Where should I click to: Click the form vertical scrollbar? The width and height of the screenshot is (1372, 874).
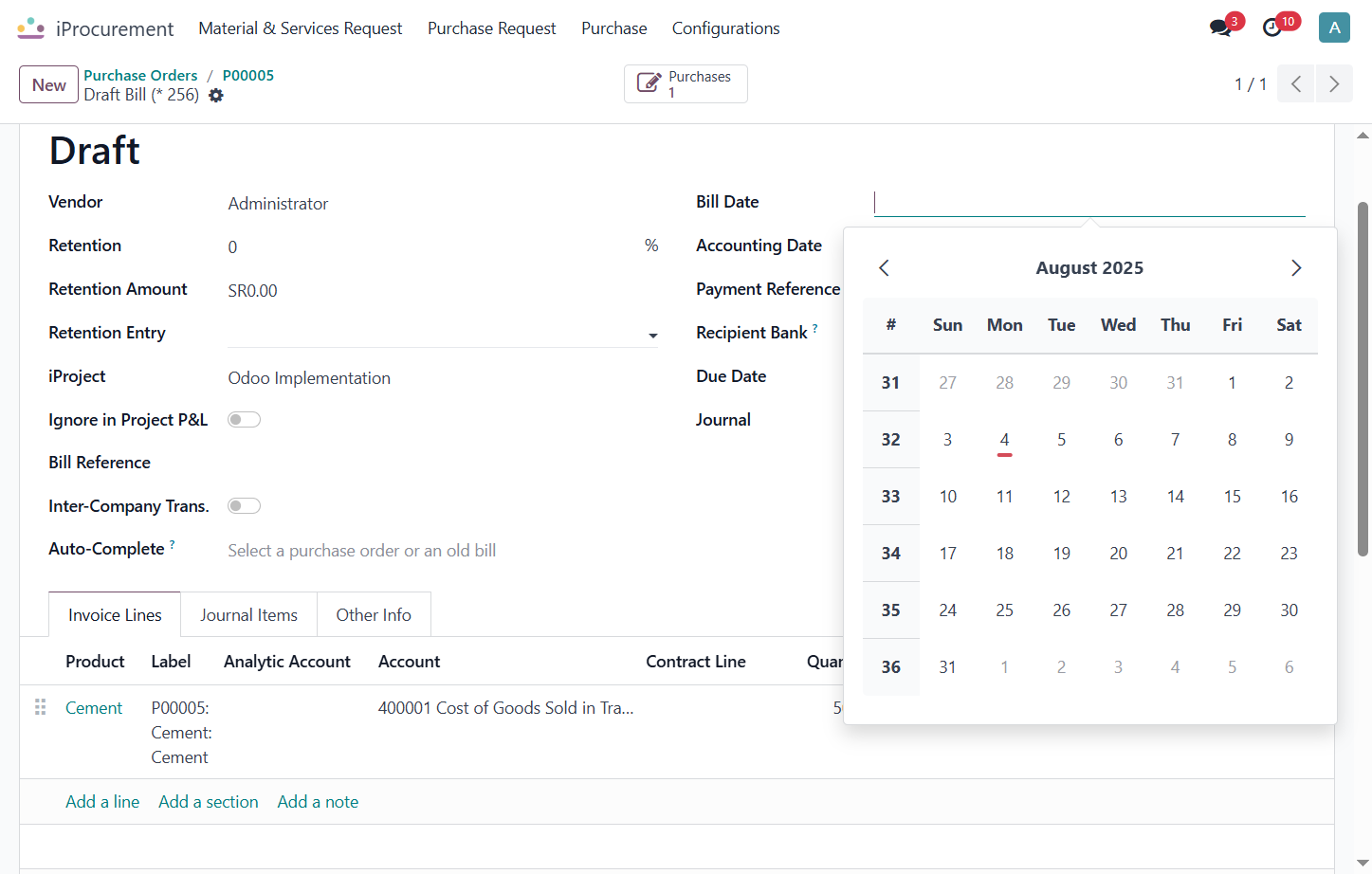coord(1363,378)
